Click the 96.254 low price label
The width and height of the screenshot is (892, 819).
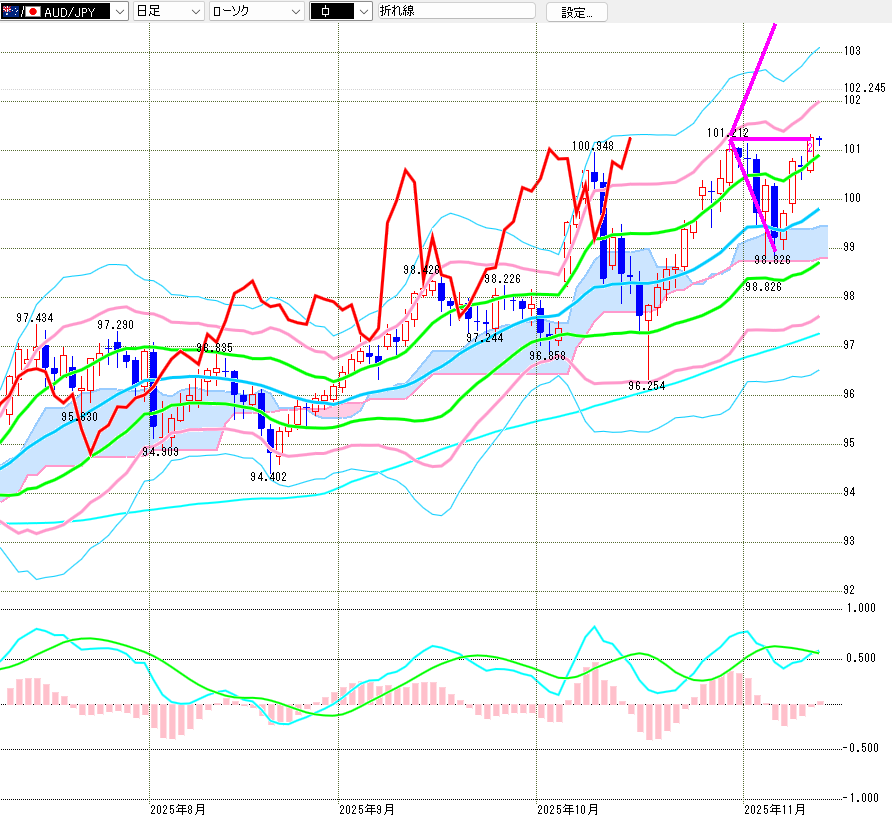[x=647, y=385]
